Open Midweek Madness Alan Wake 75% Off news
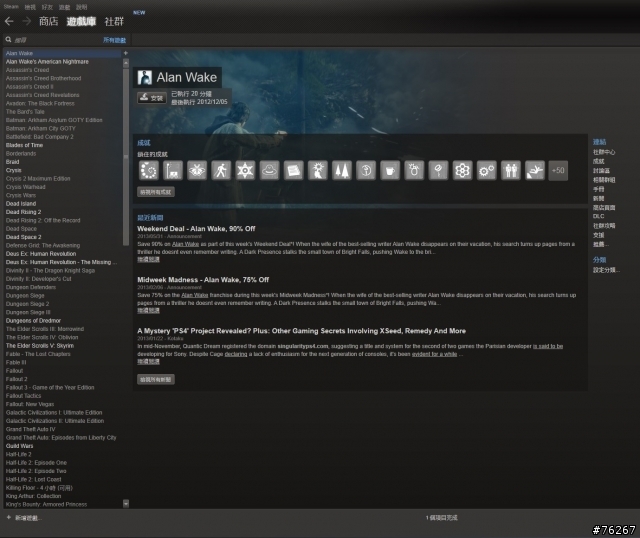Image resolution: width=640 pixels, height=538 pixels. [203, 280]
